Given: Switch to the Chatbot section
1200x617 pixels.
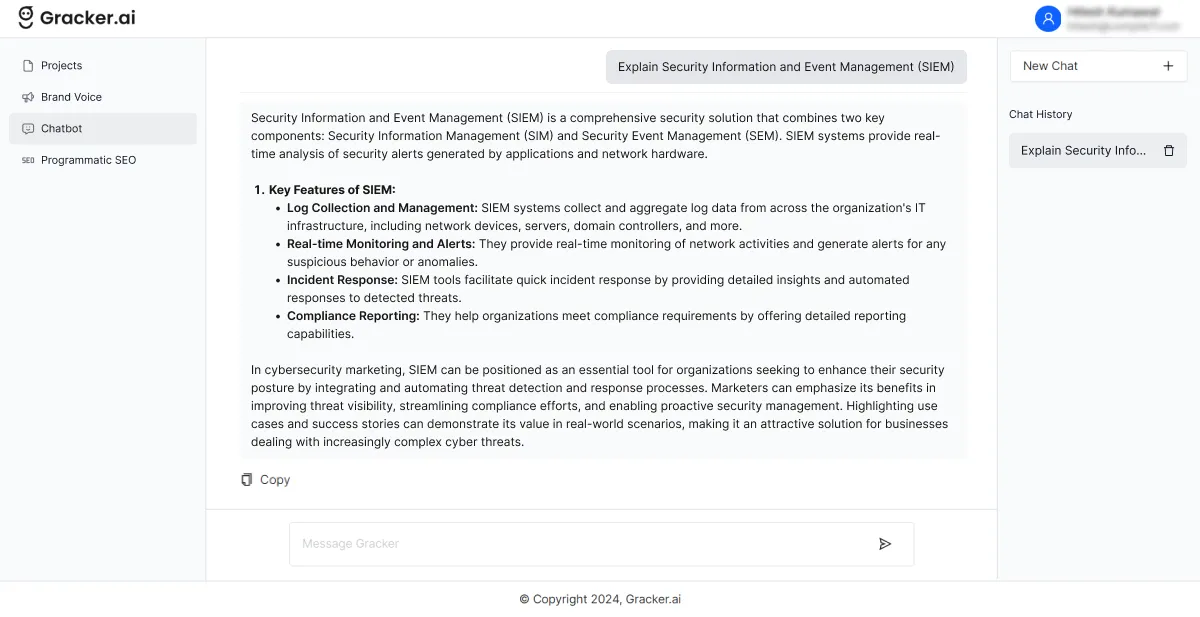Looking at the screenshot, I should [x=62, y=128].
